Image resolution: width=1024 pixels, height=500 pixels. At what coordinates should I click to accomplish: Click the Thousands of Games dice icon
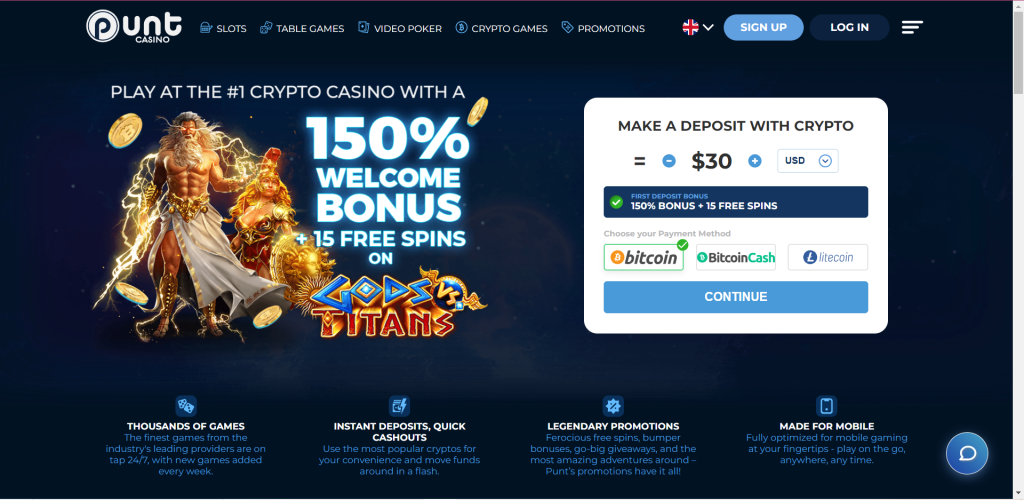click(x=186, y=406)
